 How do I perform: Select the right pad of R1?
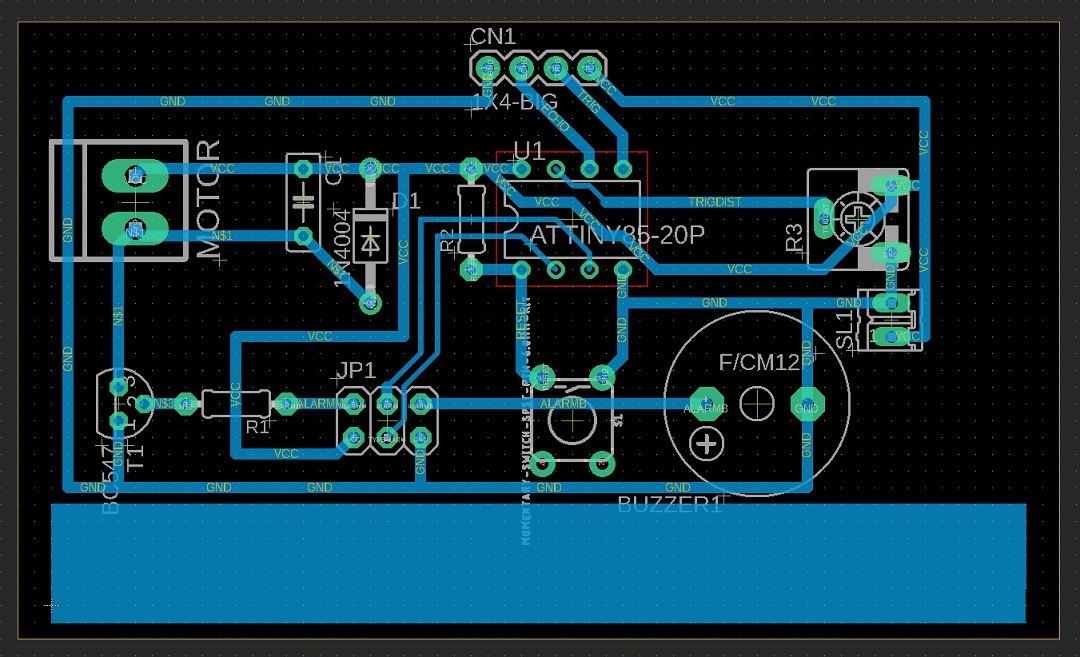tap(287, 404)
